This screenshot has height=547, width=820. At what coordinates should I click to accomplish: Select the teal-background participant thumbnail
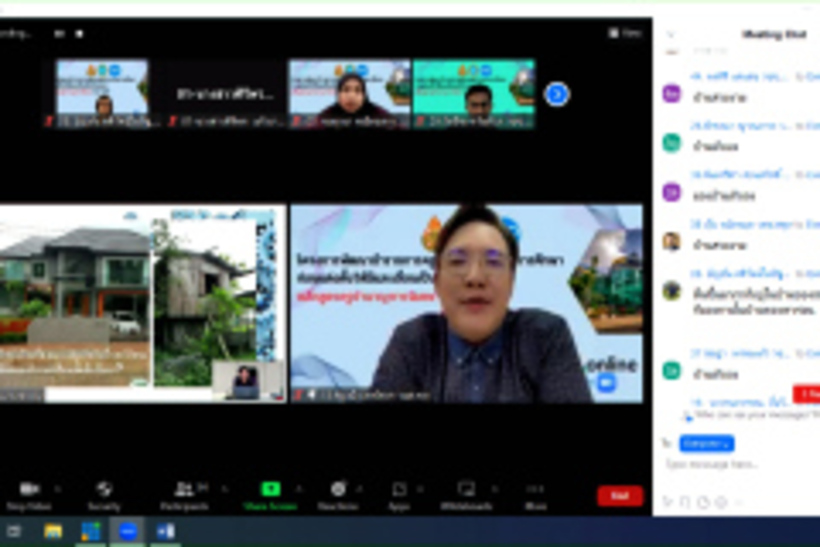tap(474, 93)
